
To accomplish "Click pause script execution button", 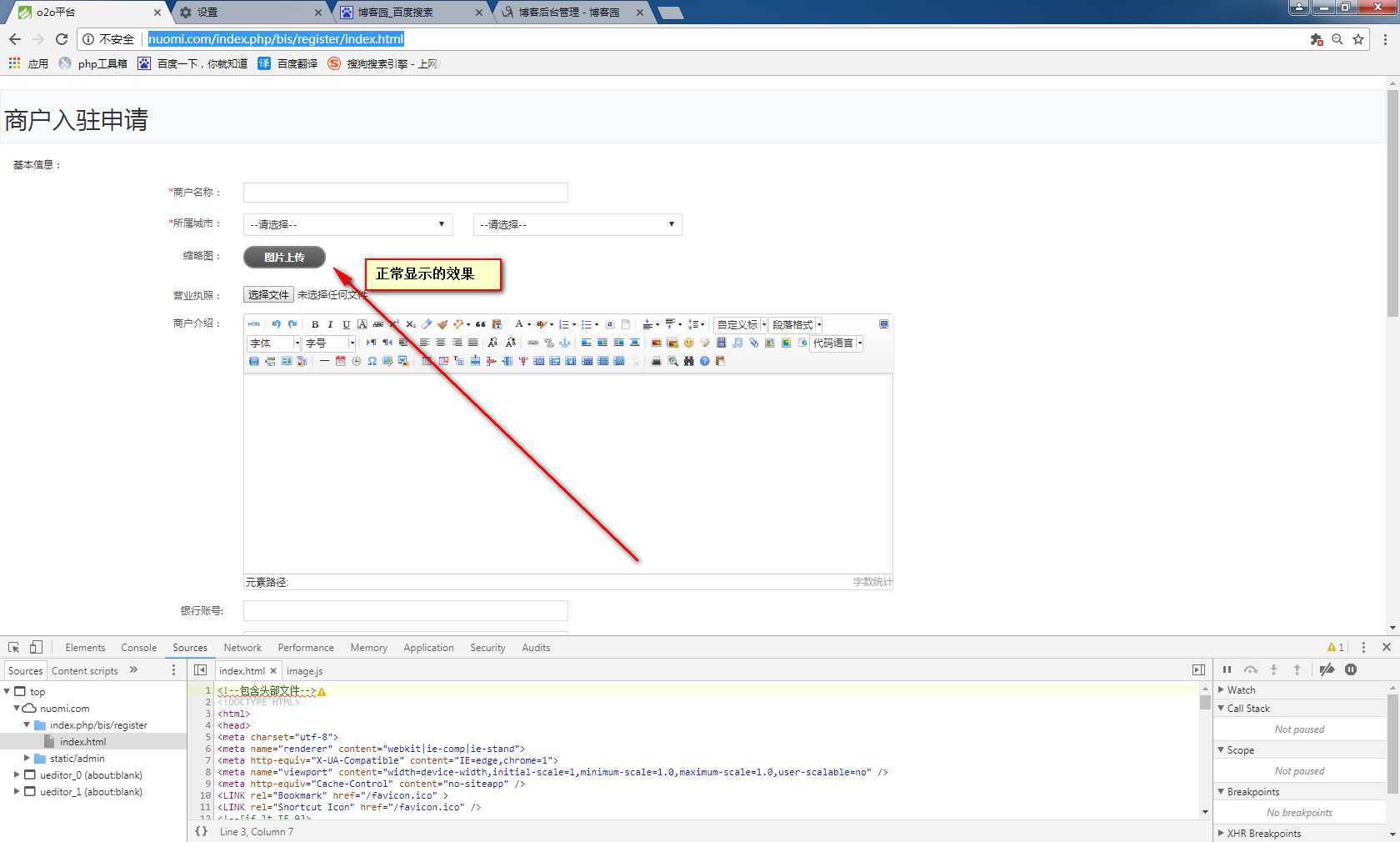I will (1227, 670).
